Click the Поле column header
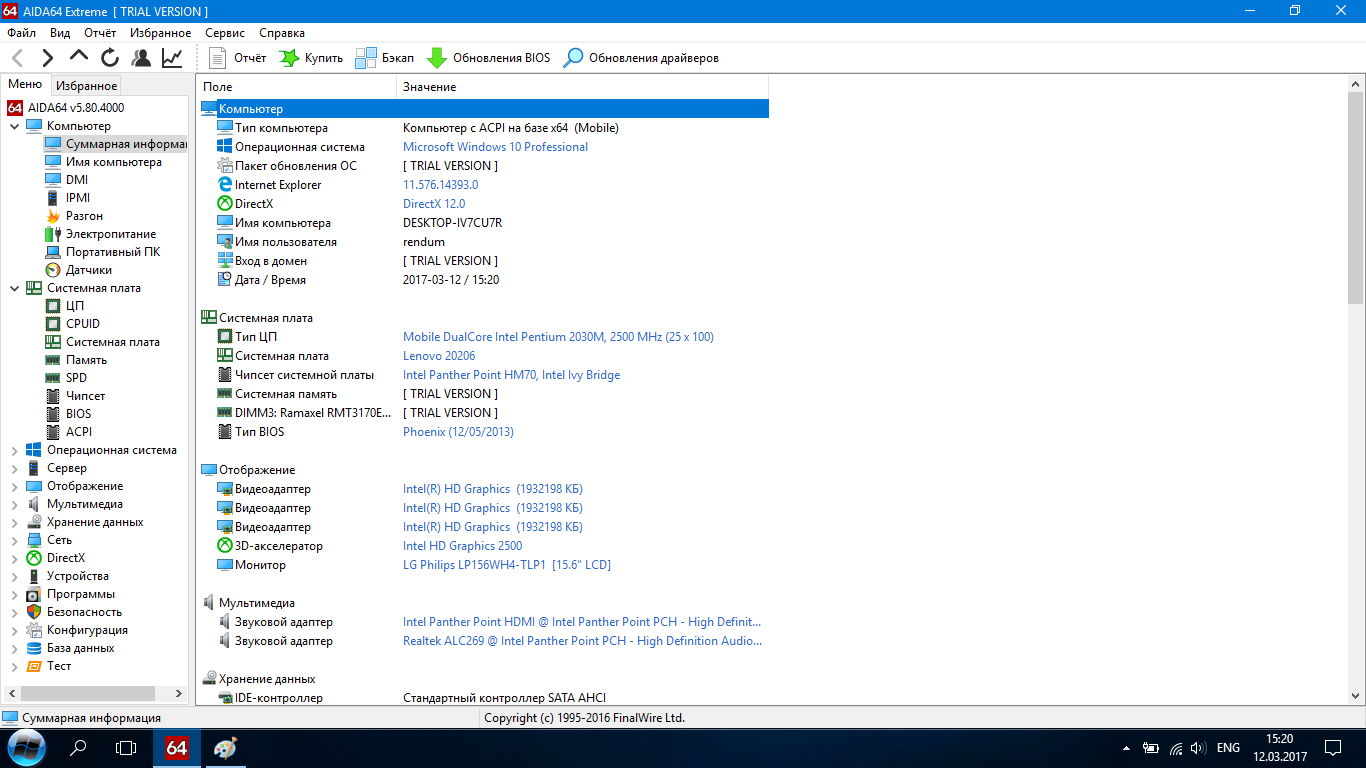The width and height of the screenshot is (1366, 768). pos(296,87)
